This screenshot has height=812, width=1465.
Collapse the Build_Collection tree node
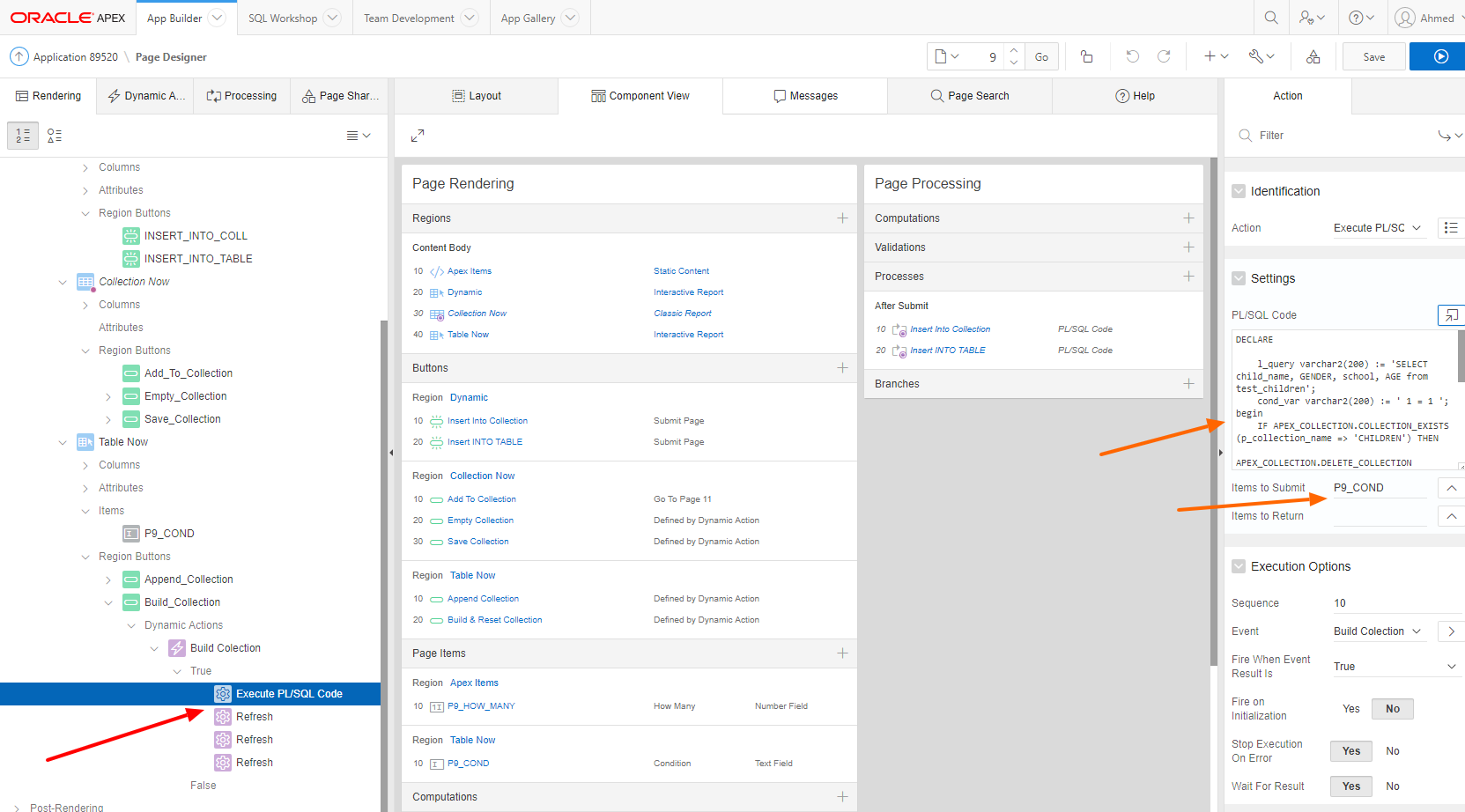click(108, 602)
